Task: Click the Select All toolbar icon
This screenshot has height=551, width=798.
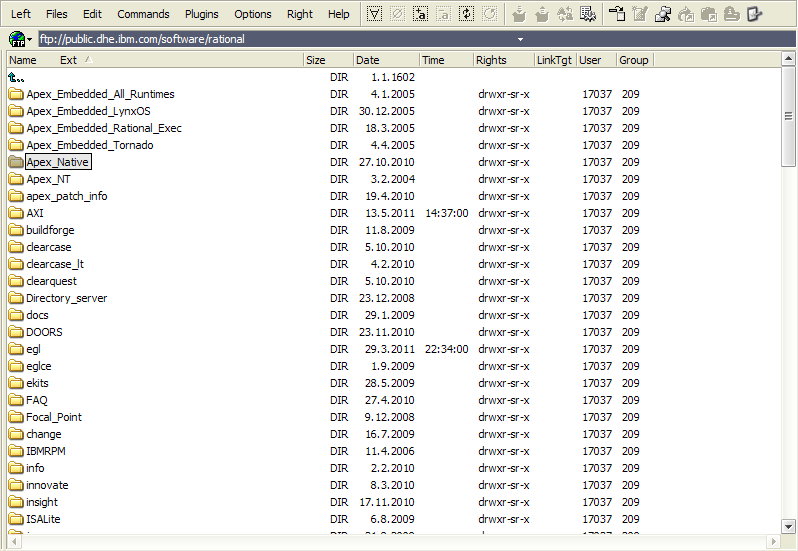Action: [375, 14]
